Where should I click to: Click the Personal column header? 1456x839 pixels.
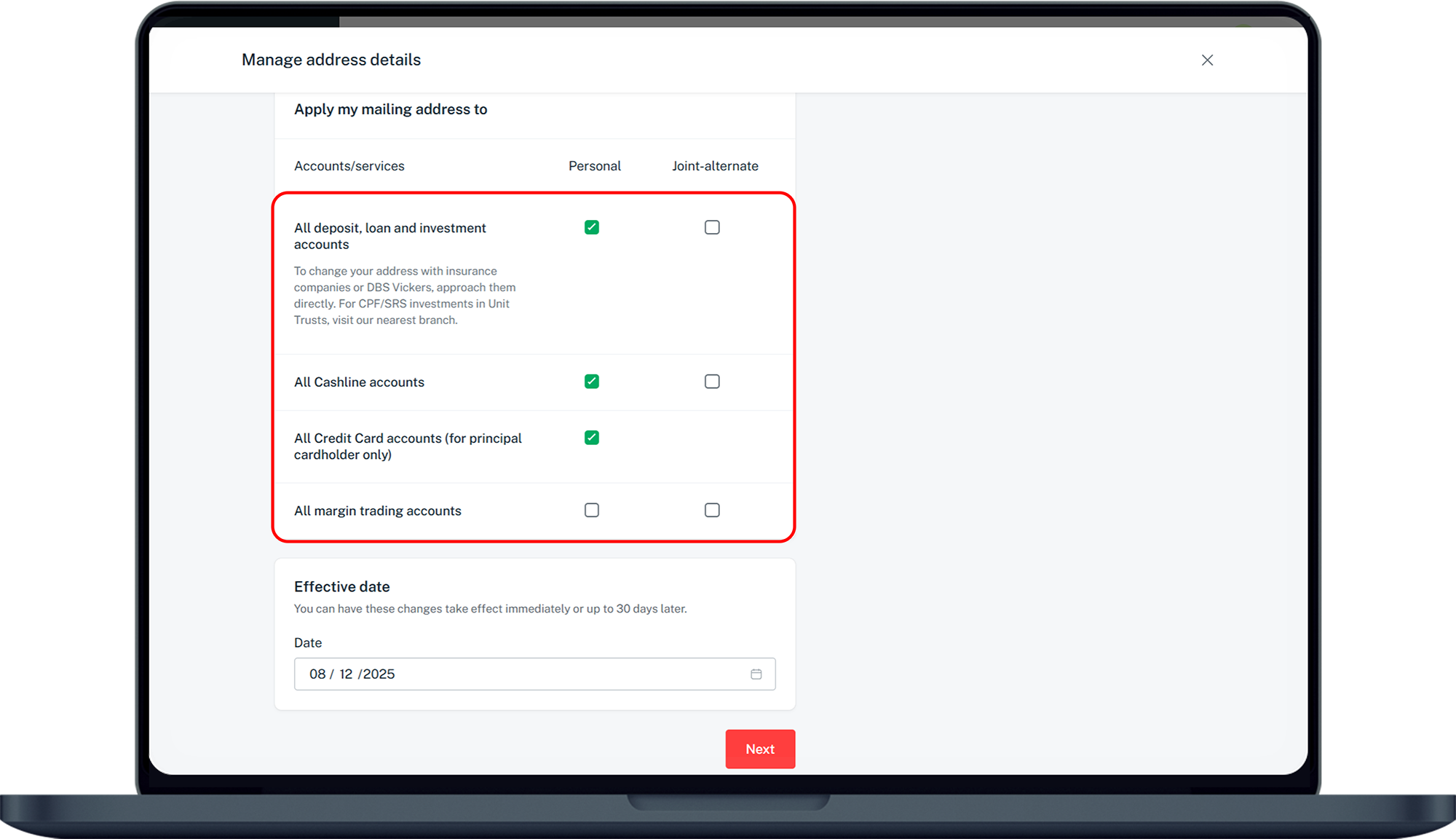[x=594, y=165]
